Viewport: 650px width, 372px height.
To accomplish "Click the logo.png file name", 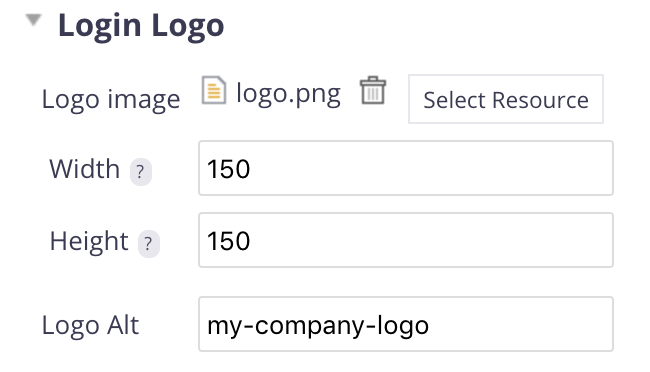I will click(x=289, y=94).
